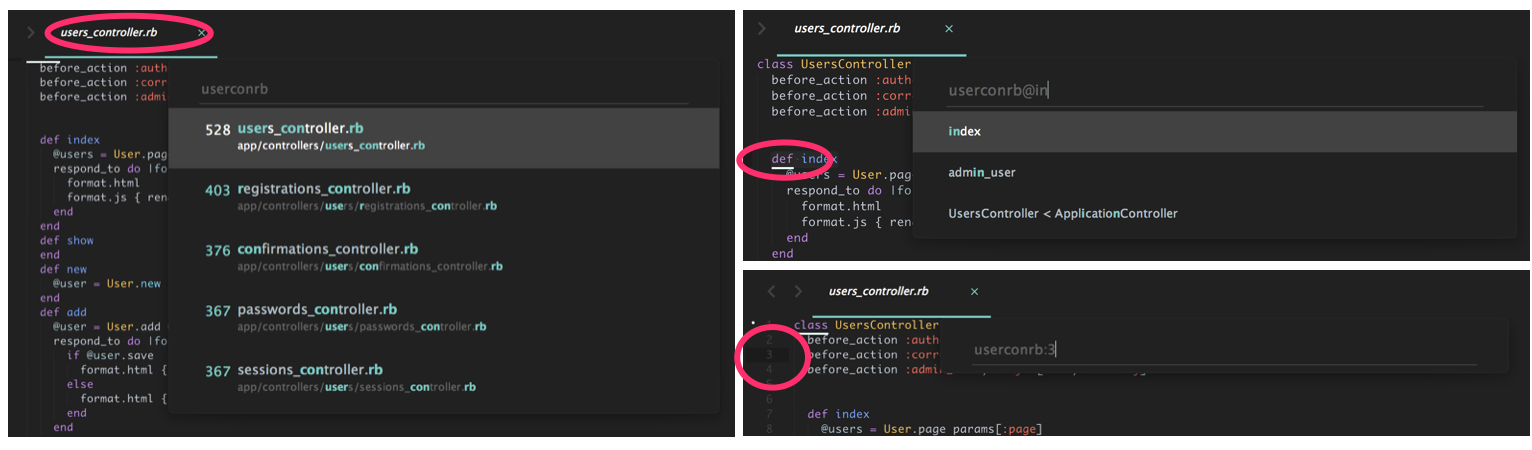This screenshot has height=450, width=1532.
Task: Click the back arrow in the bottom-right panel
Action: coord(771,292)
